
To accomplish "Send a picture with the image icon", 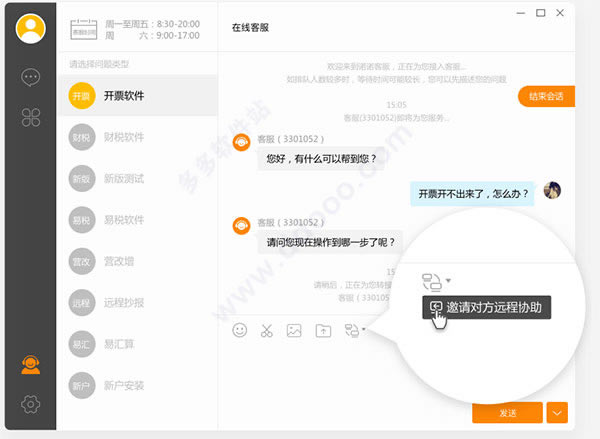I will point(294,330).
